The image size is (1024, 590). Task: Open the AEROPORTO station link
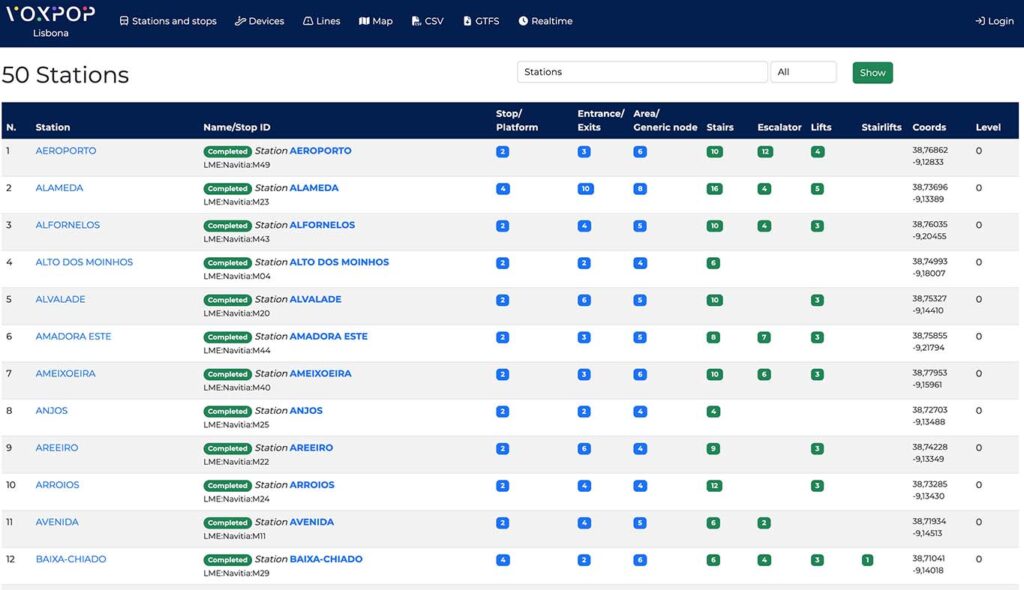tap(65, 150)
